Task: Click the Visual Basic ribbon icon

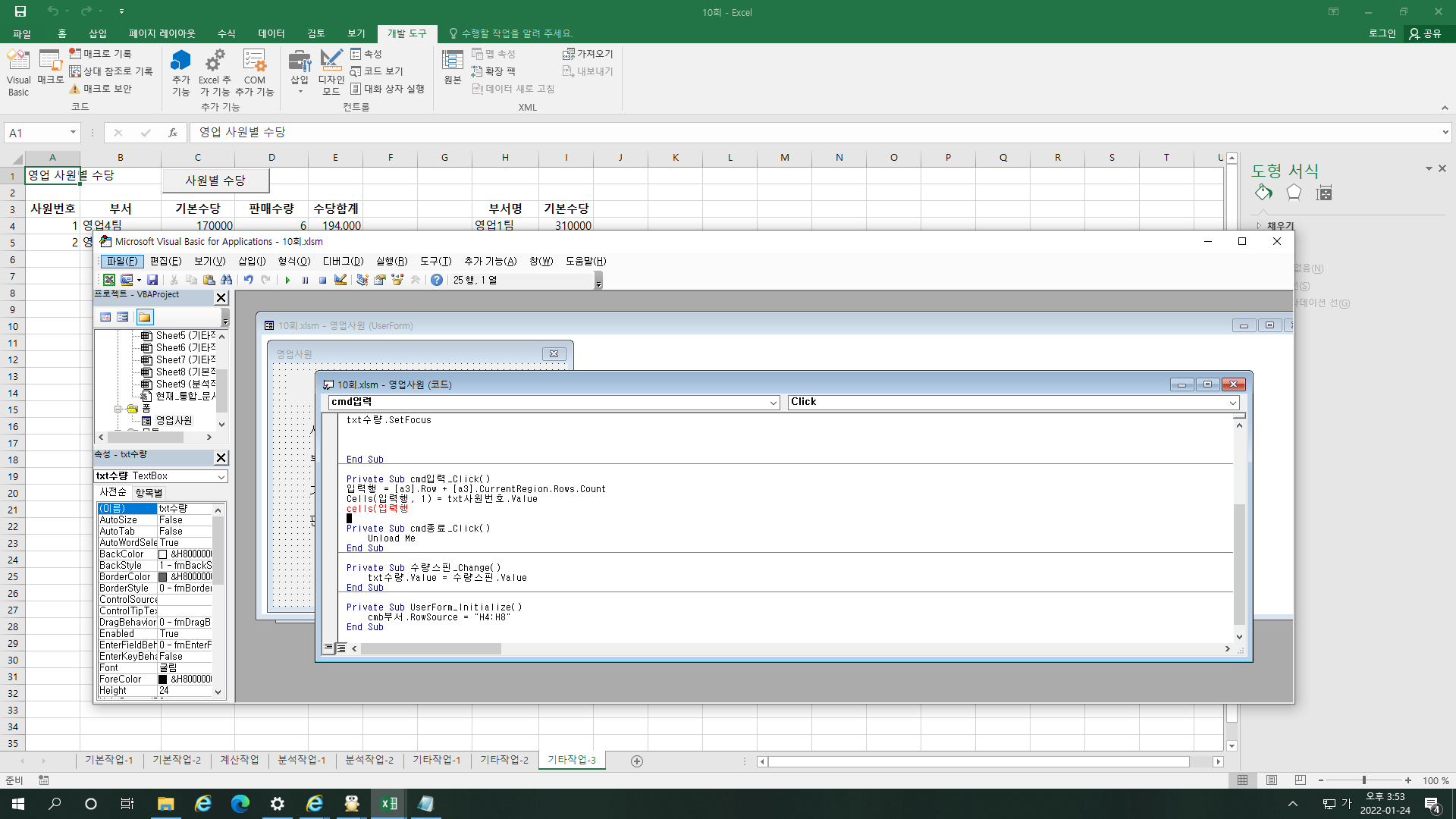Action: click(x=18, y=72)
